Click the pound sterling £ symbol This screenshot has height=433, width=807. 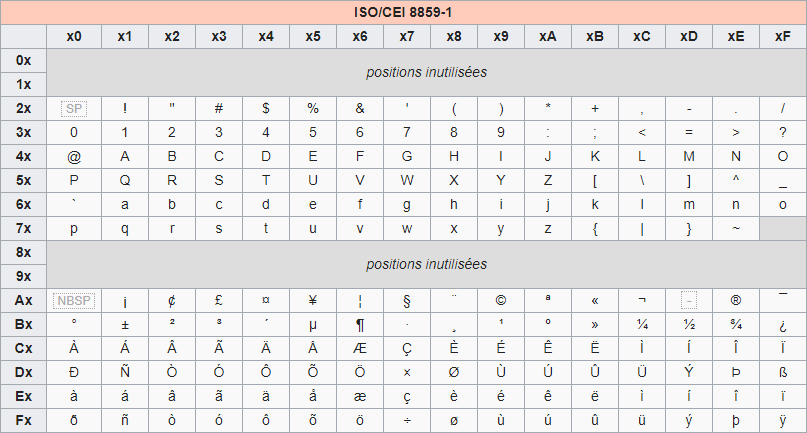219,300
